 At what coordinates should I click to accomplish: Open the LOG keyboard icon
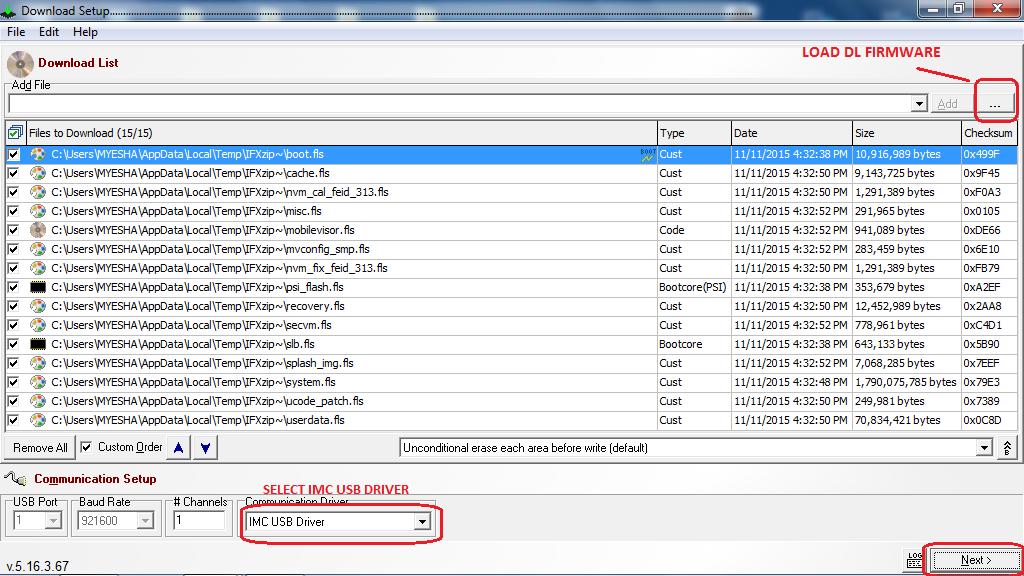[x=914, y=560]
